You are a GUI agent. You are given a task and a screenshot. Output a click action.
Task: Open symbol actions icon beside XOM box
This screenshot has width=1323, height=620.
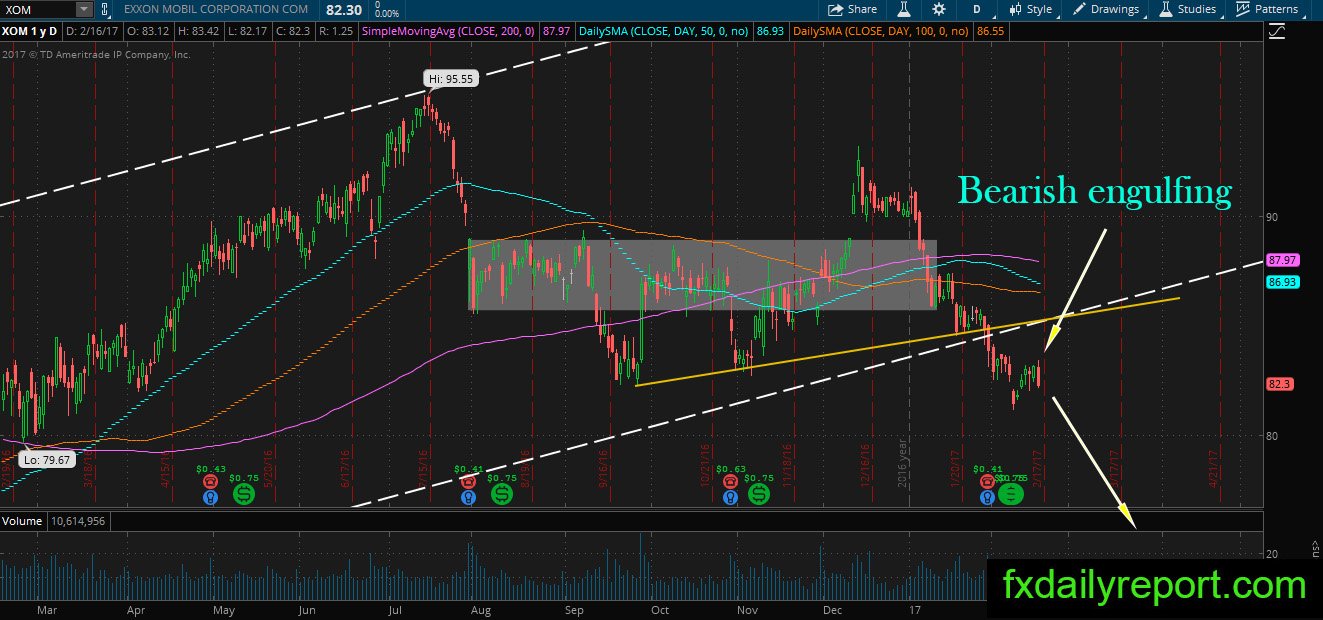[x=104, y=10]
